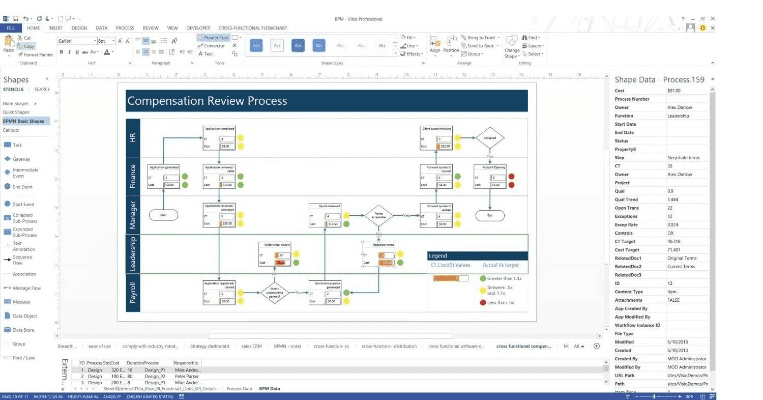Open the Fill dropdown in Shape Styles

point(410,38)
